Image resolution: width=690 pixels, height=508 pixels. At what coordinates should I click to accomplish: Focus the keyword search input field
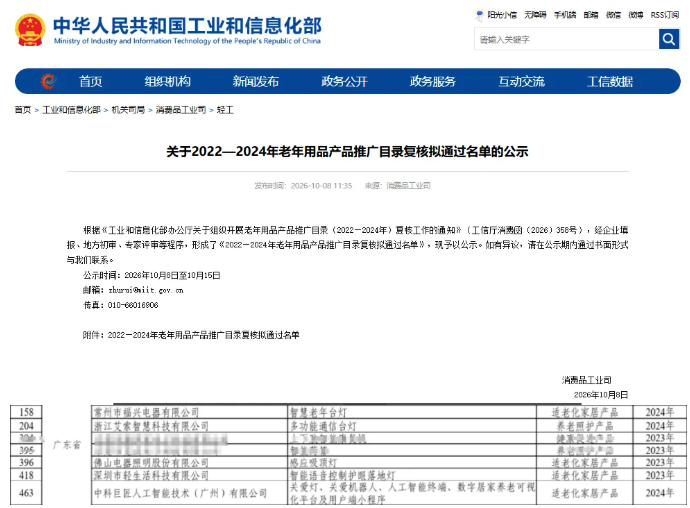point(566,39)
